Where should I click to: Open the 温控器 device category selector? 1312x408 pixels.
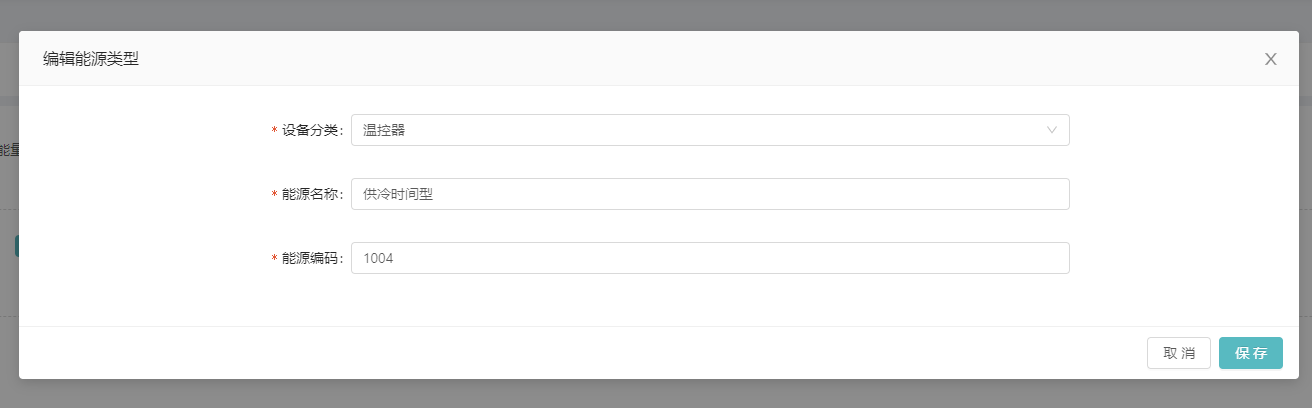[x=710, y=130]
